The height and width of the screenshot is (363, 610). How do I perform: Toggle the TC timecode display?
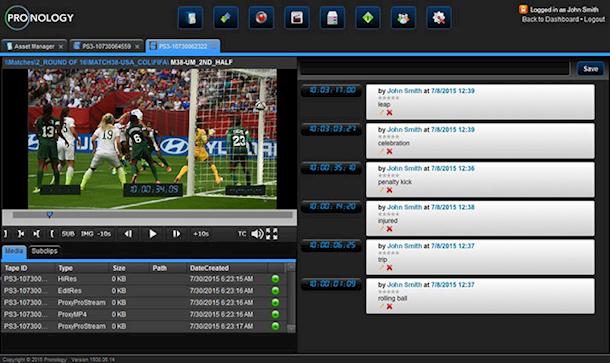pos(242,234)
